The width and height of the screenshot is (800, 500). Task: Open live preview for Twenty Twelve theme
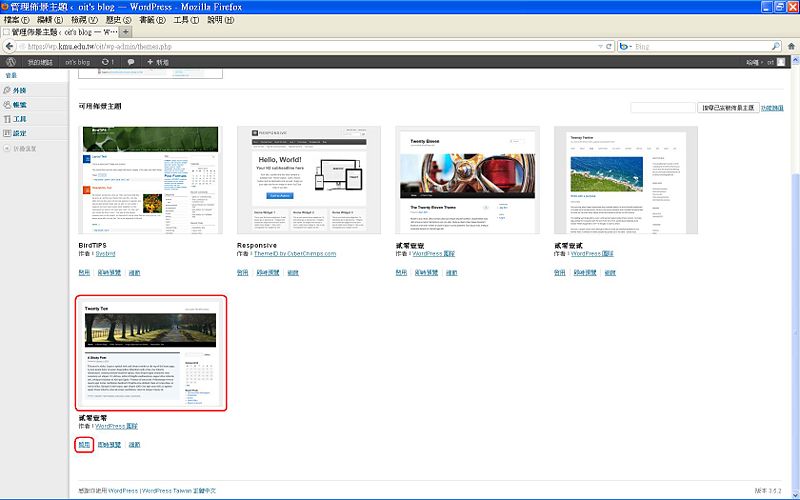[x=585, y=272]
